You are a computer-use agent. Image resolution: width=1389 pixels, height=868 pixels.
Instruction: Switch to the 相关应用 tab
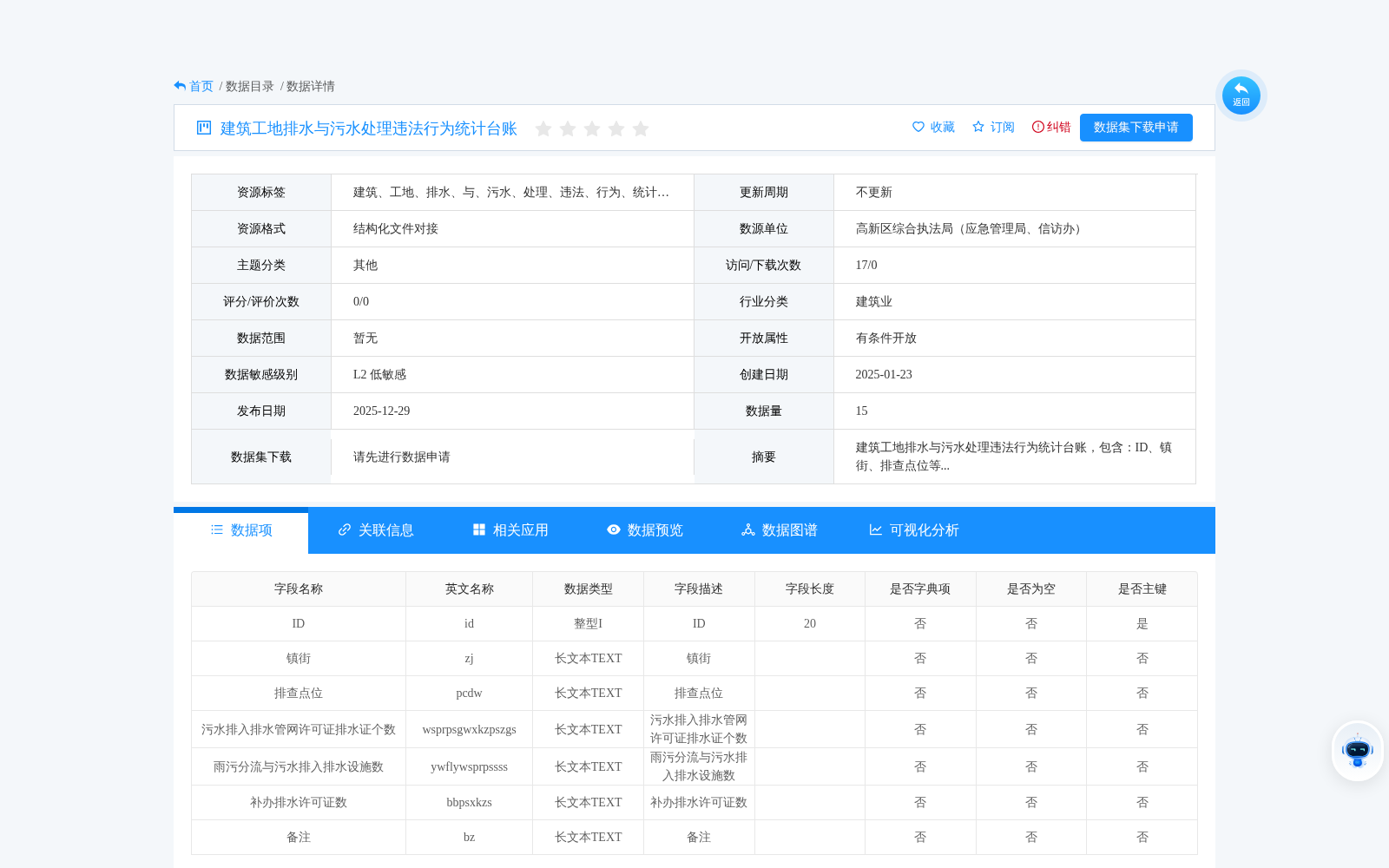point(510,530)
